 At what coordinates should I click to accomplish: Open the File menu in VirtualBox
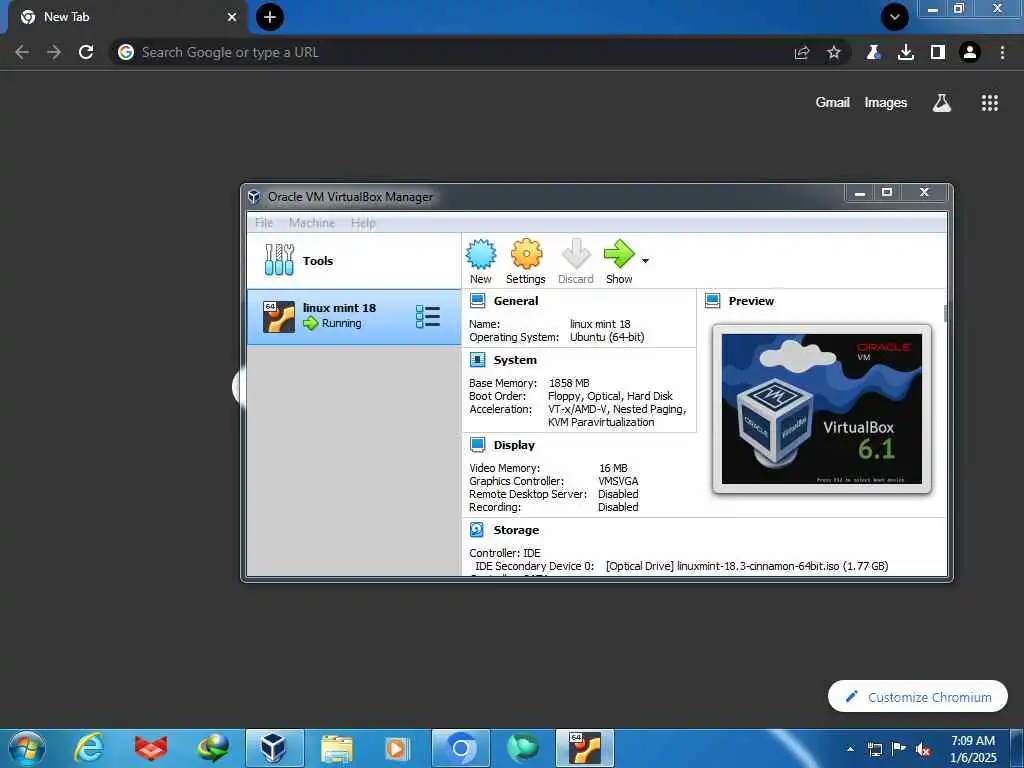[x=264, y=223]
